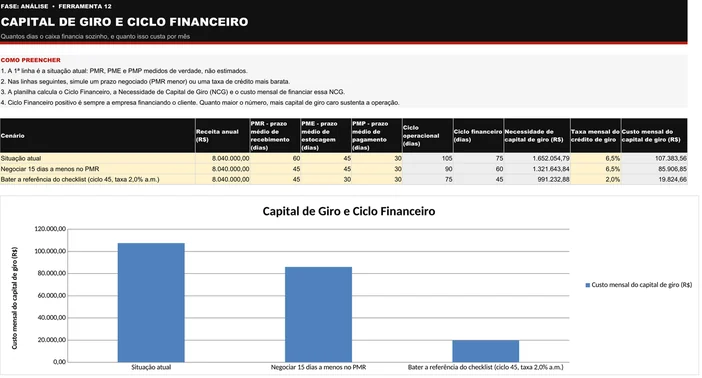Screen dimensions: 702x378
Task: Edit the Receita anual cell in the Negociar 15 dias row
Action: tap(223, 169)
